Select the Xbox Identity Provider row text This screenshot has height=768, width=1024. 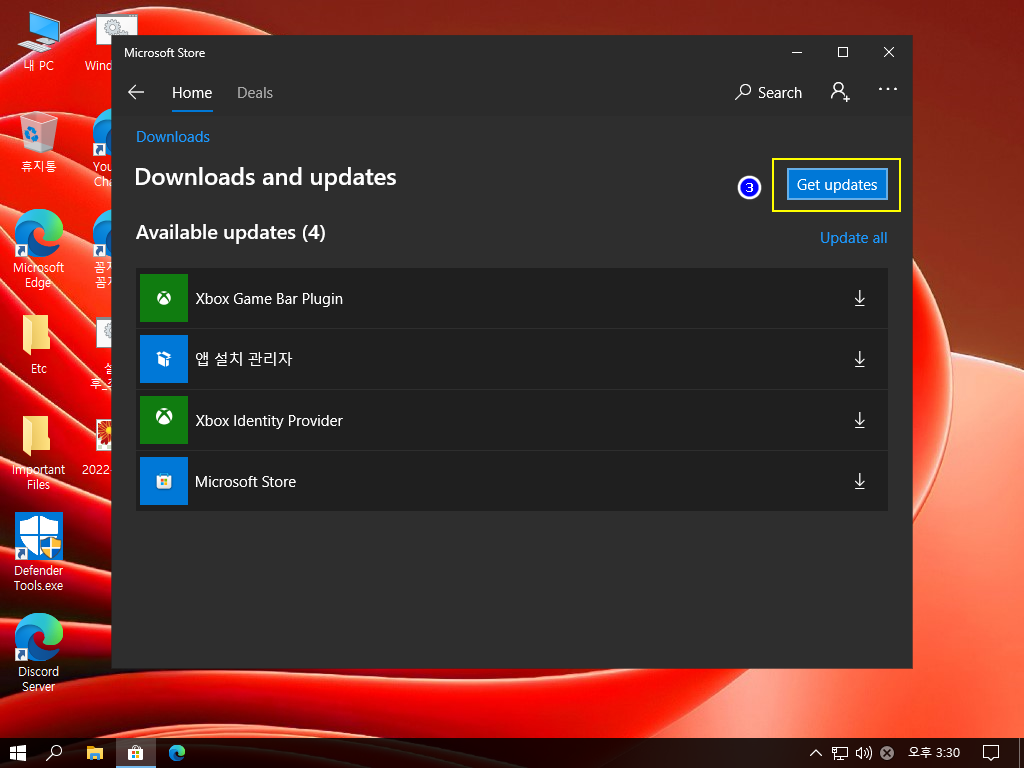click(x=269, y=421)
